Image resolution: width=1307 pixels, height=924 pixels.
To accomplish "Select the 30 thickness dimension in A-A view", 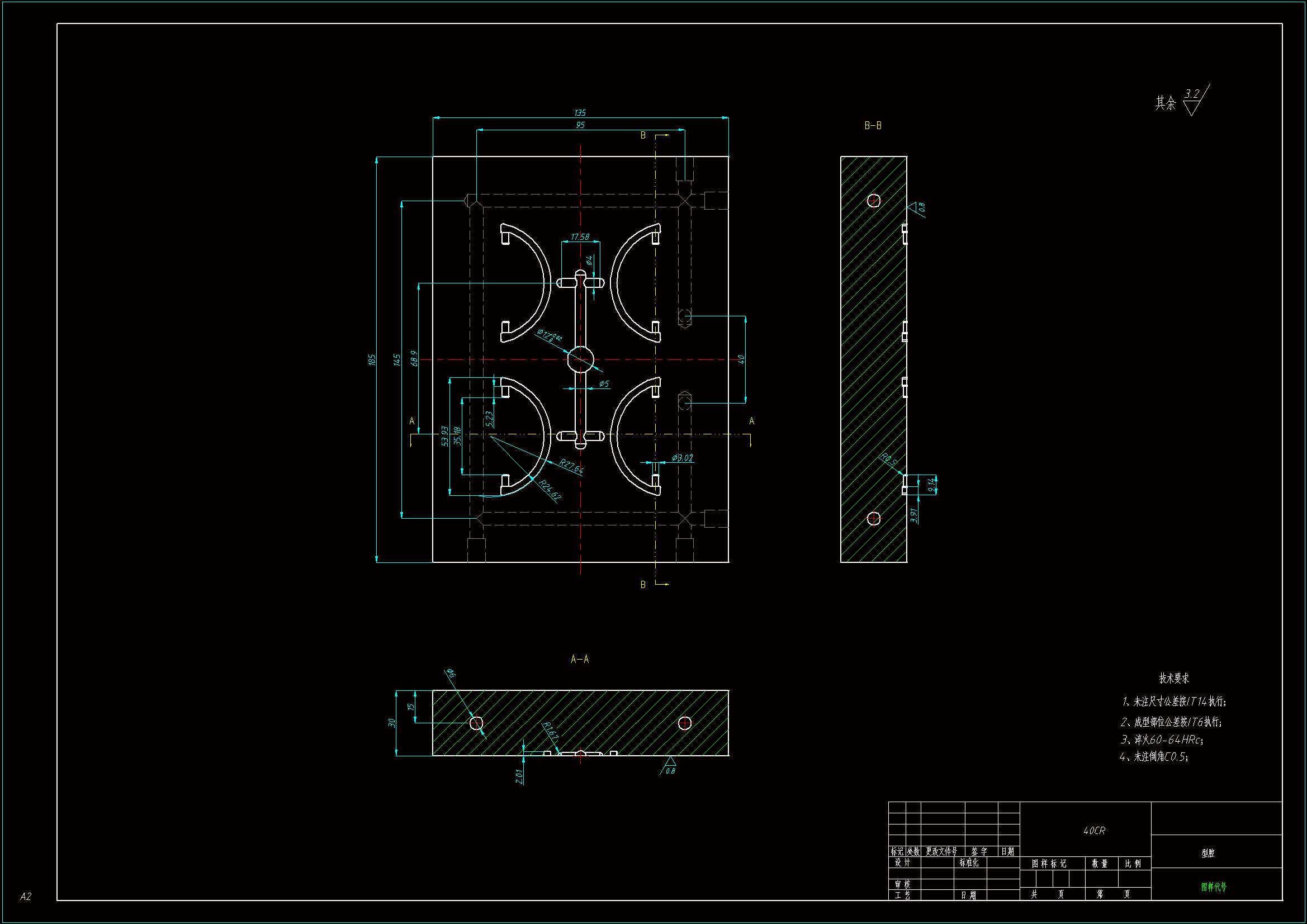I will pyautogui.click(x=392, y=723).
